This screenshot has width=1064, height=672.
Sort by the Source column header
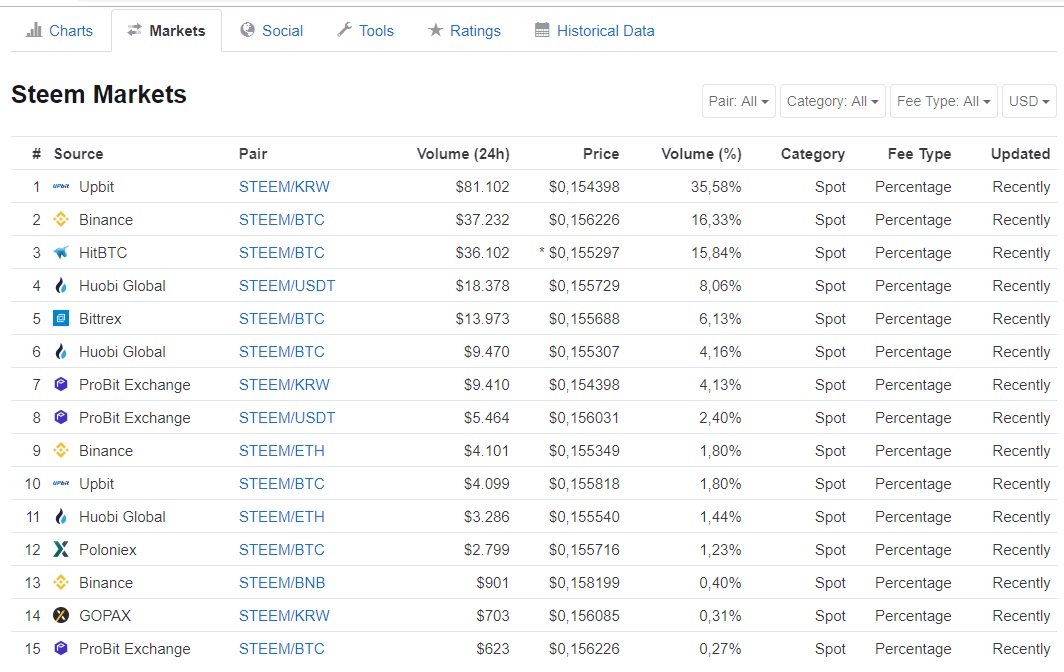click(x=79, y=154)
